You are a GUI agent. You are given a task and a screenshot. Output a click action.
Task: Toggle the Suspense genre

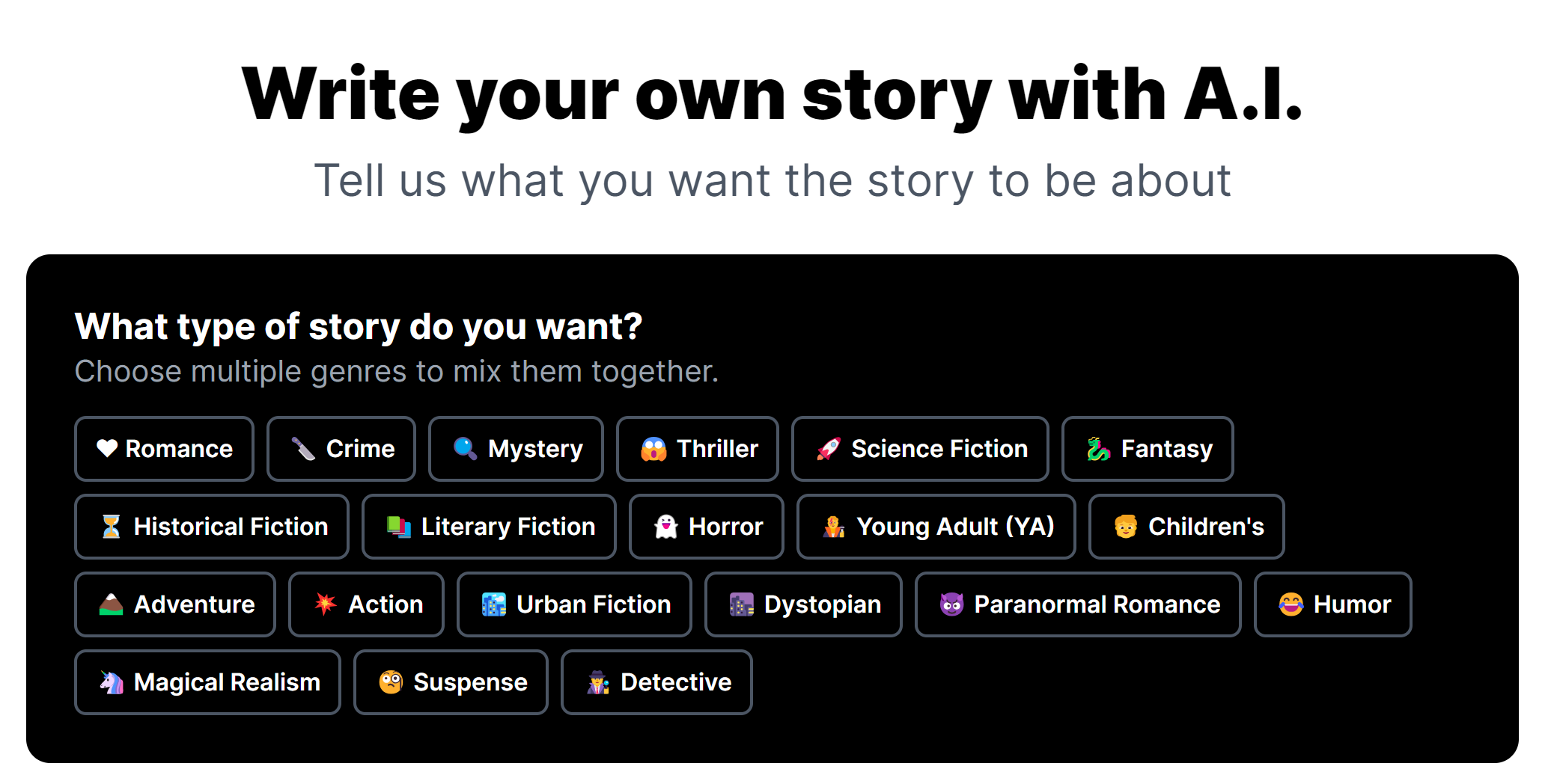pos(450,682)
